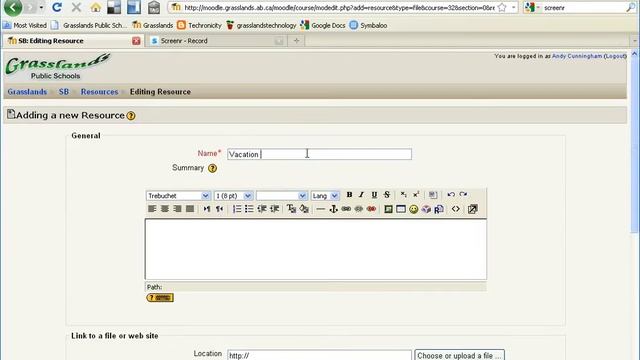
Task: Click the Bold formatting icon
Action: click(349, 195)
